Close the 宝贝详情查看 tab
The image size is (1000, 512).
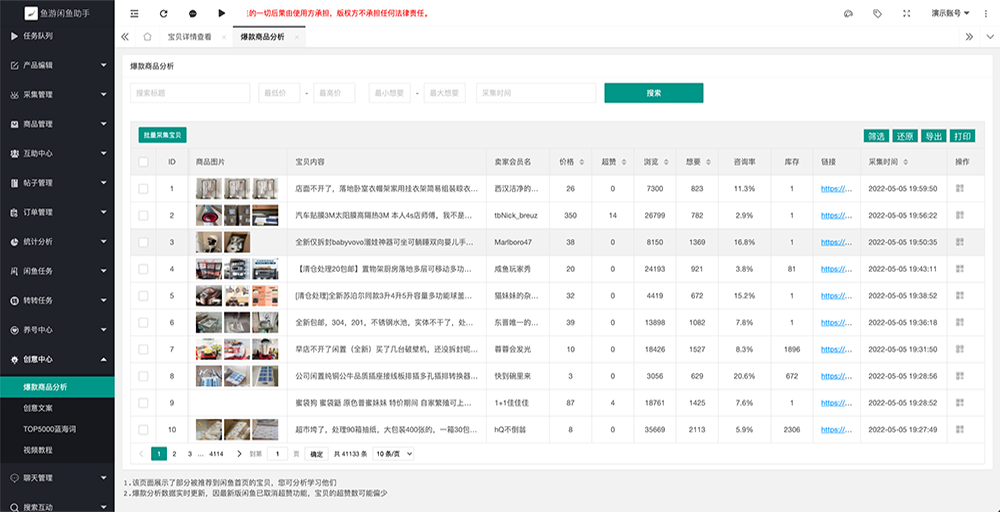[x=224, y=37]
